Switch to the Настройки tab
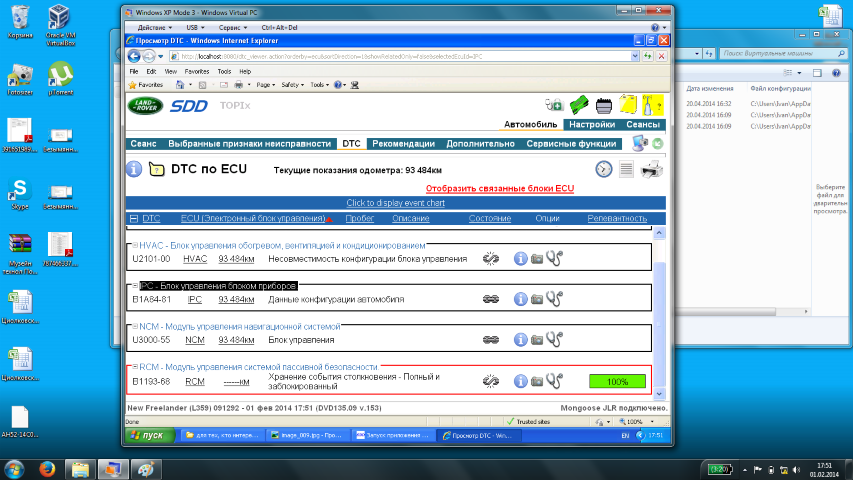This screenshot has width=853, height=480. tap(592, 124)
